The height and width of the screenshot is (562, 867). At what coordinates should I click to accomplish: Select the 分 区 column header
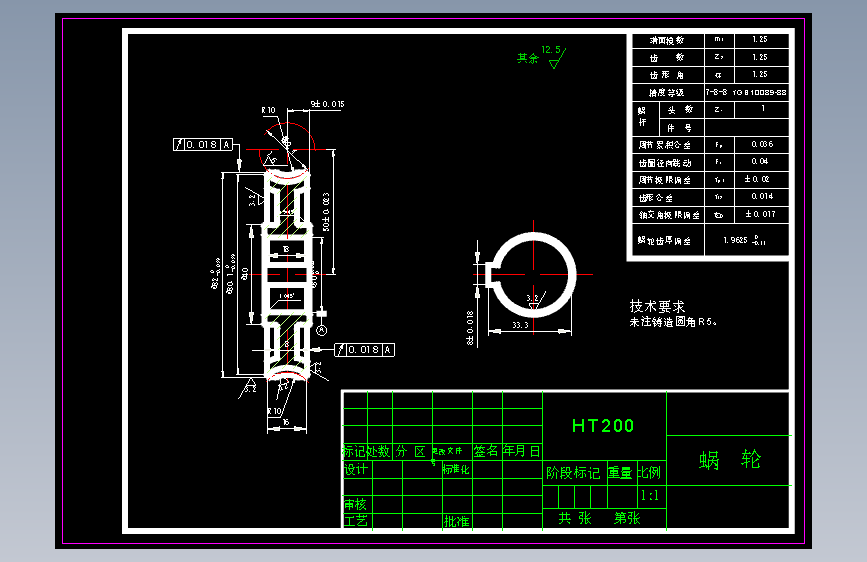(410, 451)
